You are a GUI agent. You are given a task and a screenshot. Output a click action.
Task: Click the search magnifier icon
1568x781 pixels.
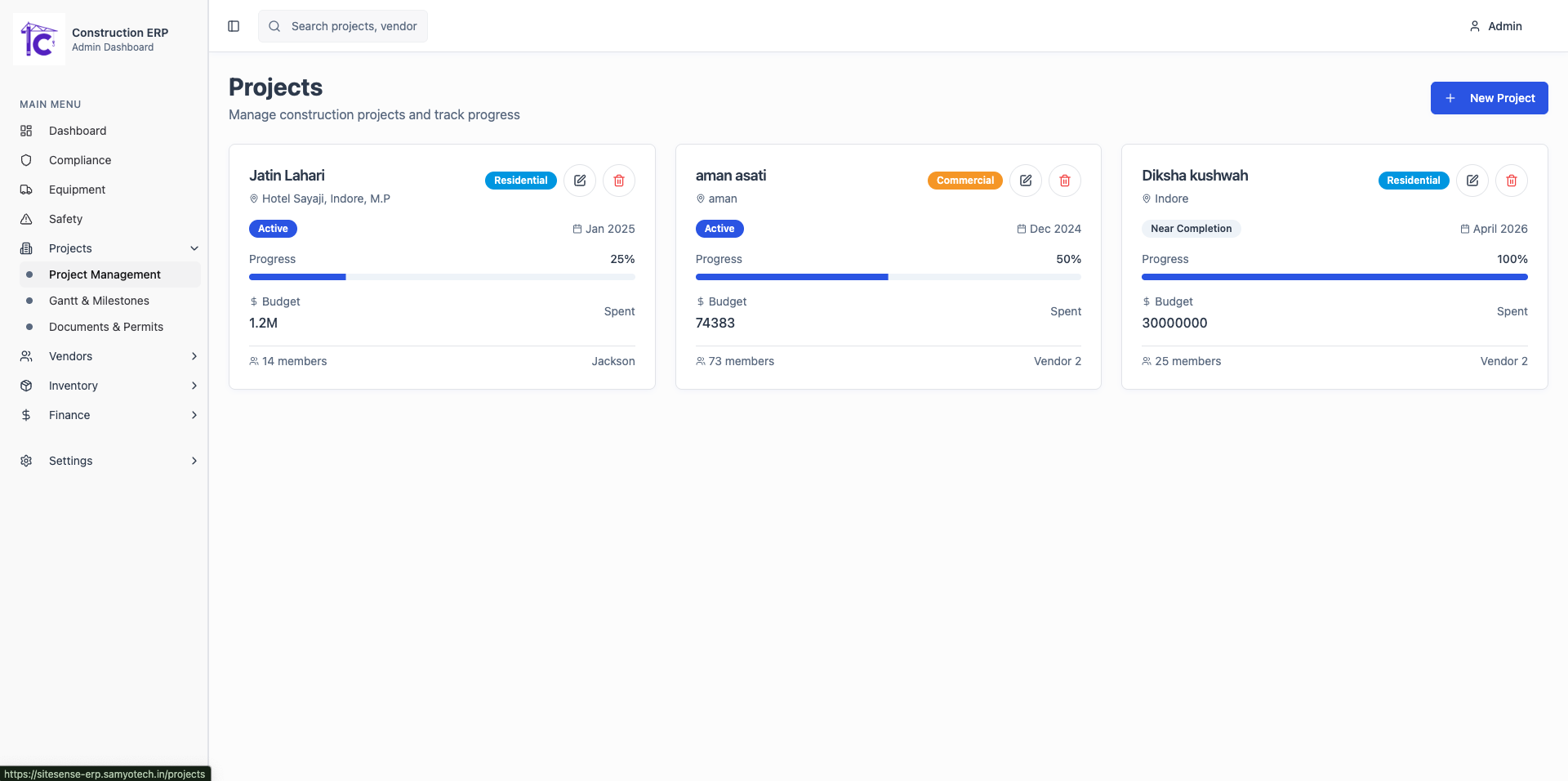(x=274, y=26)
